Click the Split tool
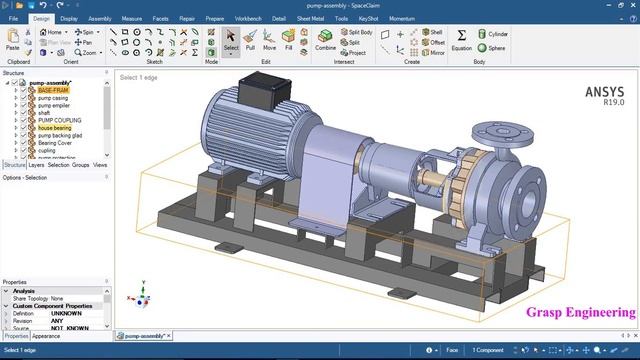Image resolution: width=640 pixels, height=360 pixels. pos(350,42)
